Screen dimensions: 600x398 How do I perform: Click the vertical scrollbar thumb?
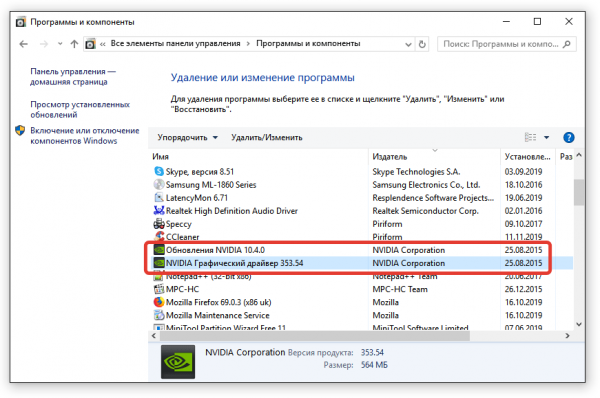579,192
